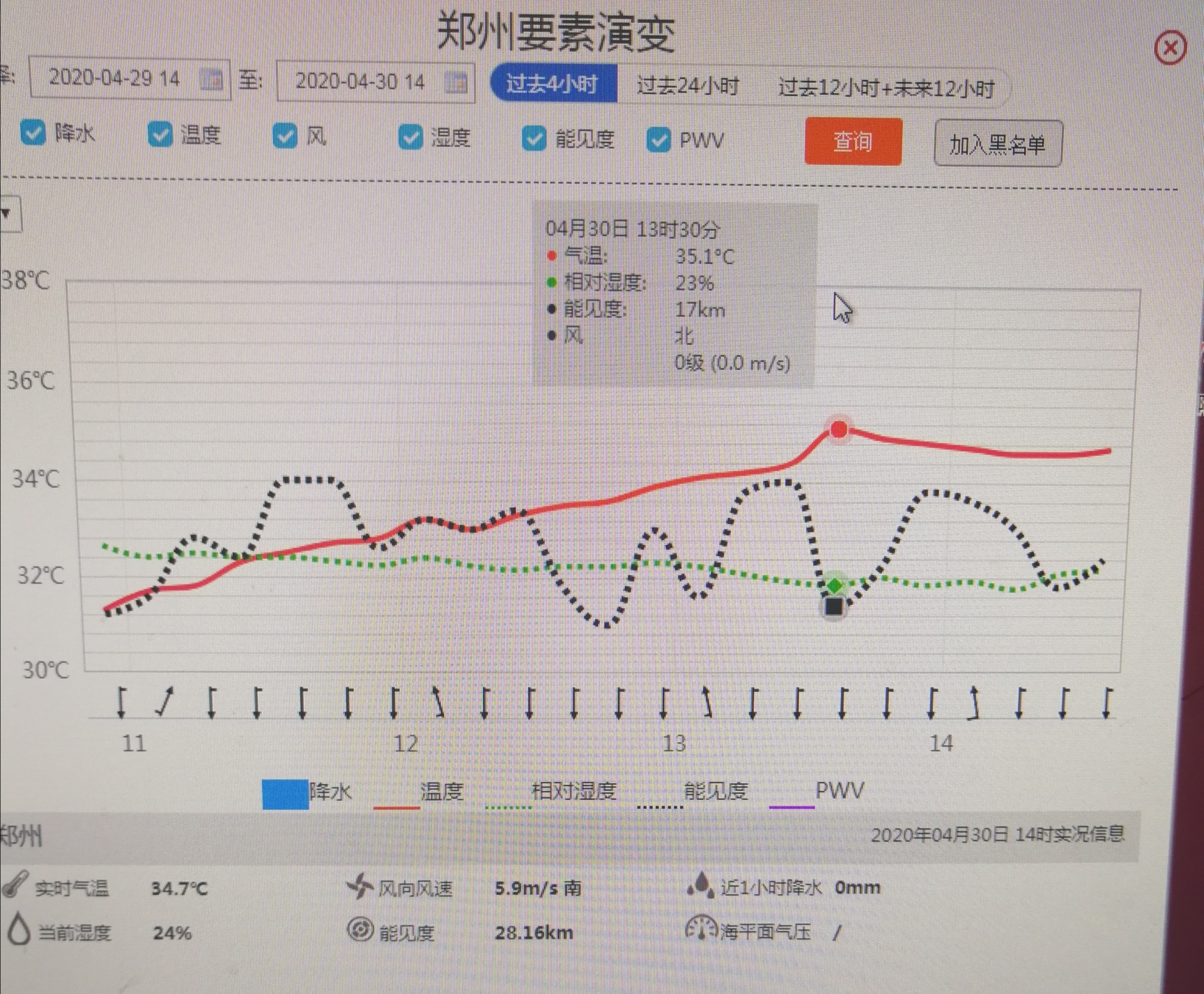Click the 加入黑名单 button
1204x994 pixels.
pos(997,144)
